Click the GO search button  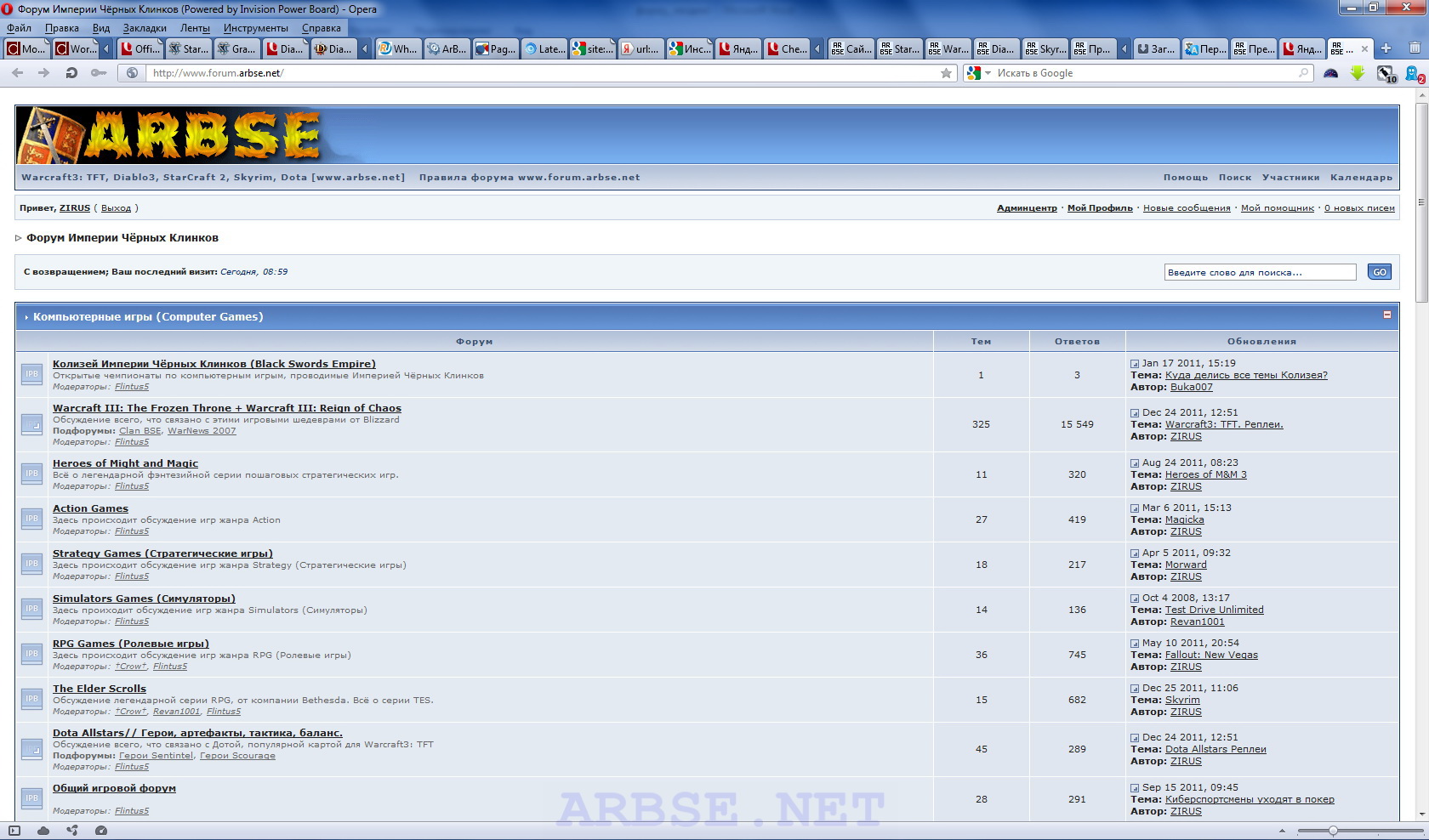pos(1380,272)
